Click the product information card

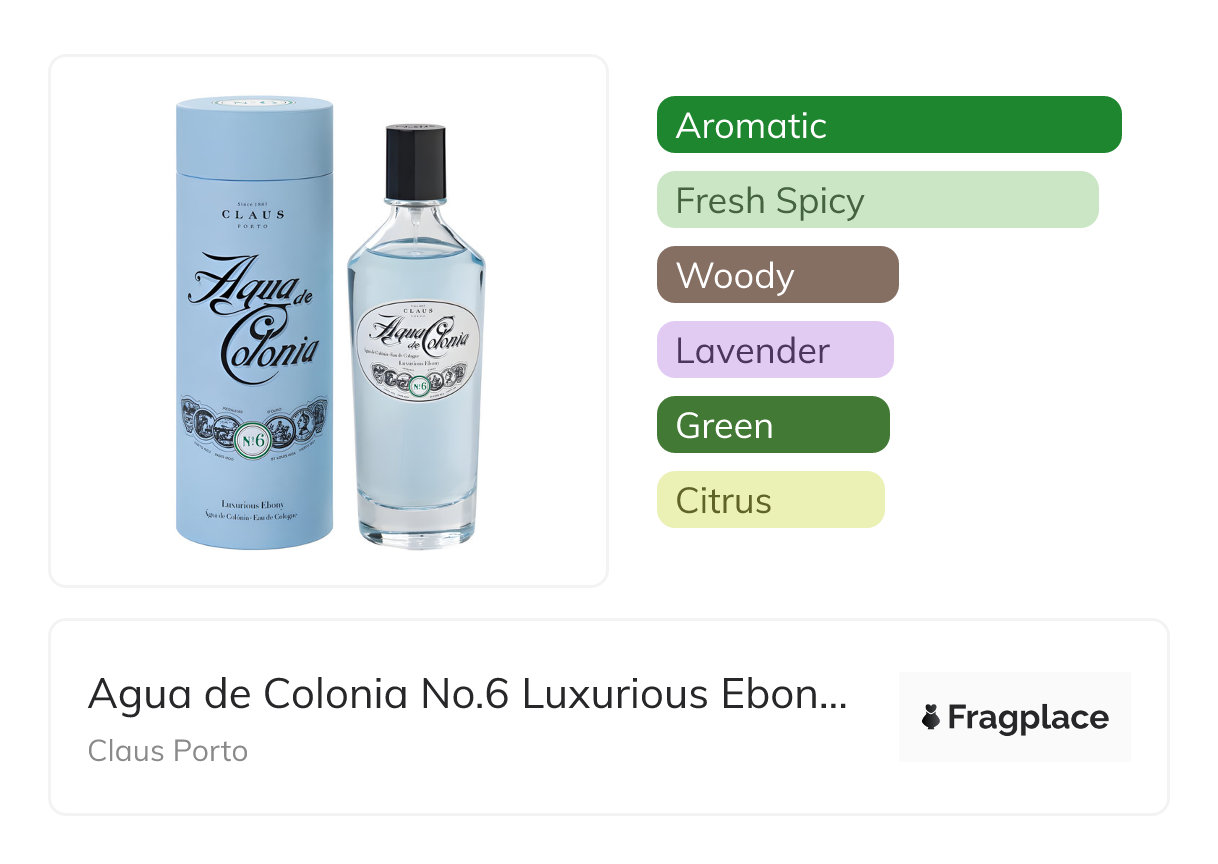click(x=609, y=717)
